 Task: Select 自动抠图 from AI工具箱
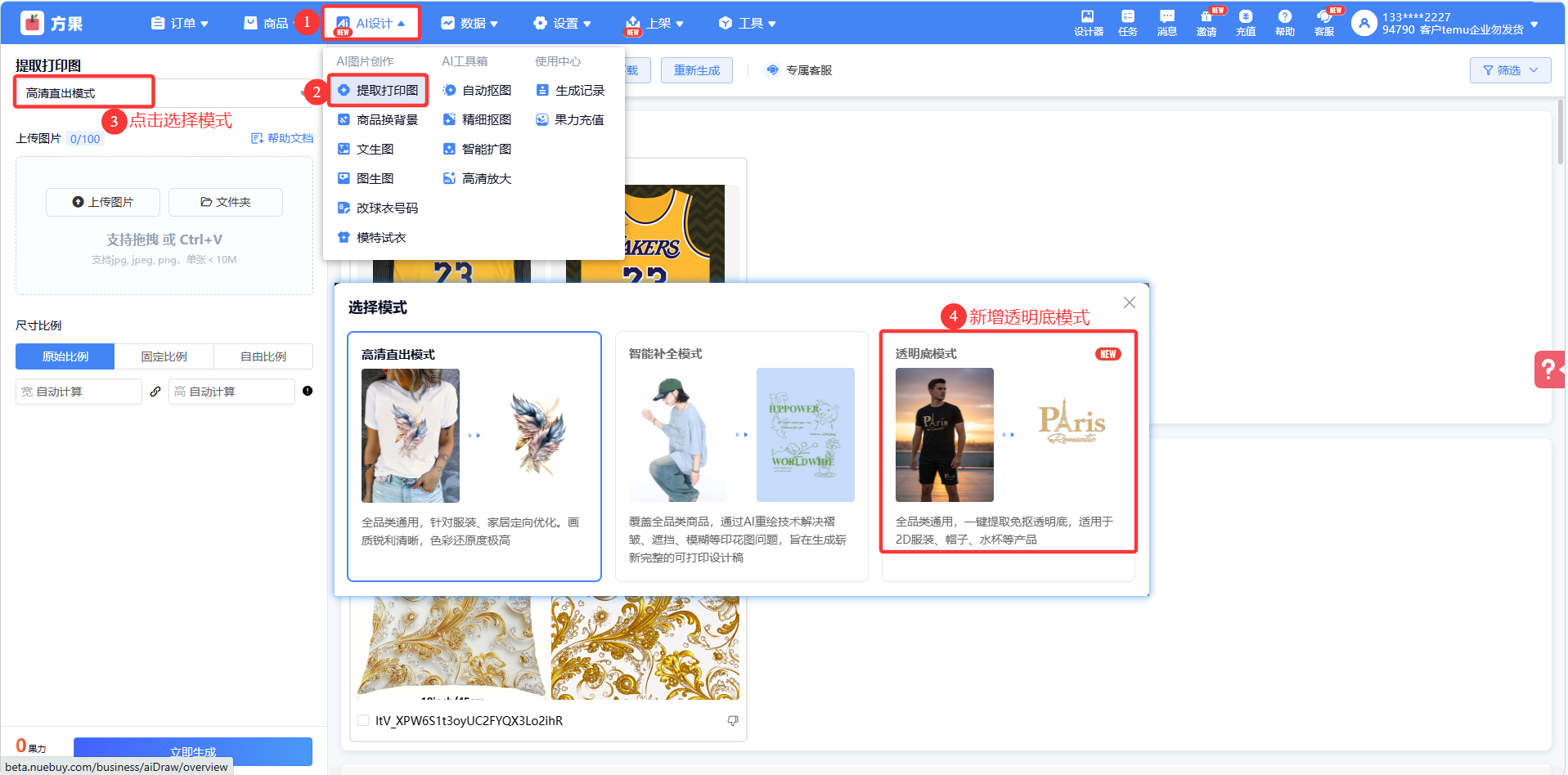pos(478,90)
